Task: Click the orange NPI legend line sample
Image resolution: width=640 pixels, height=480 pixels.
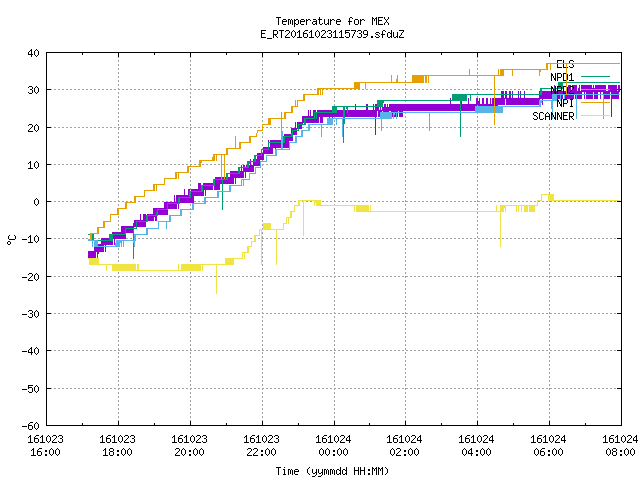Action: pos(595,103)
